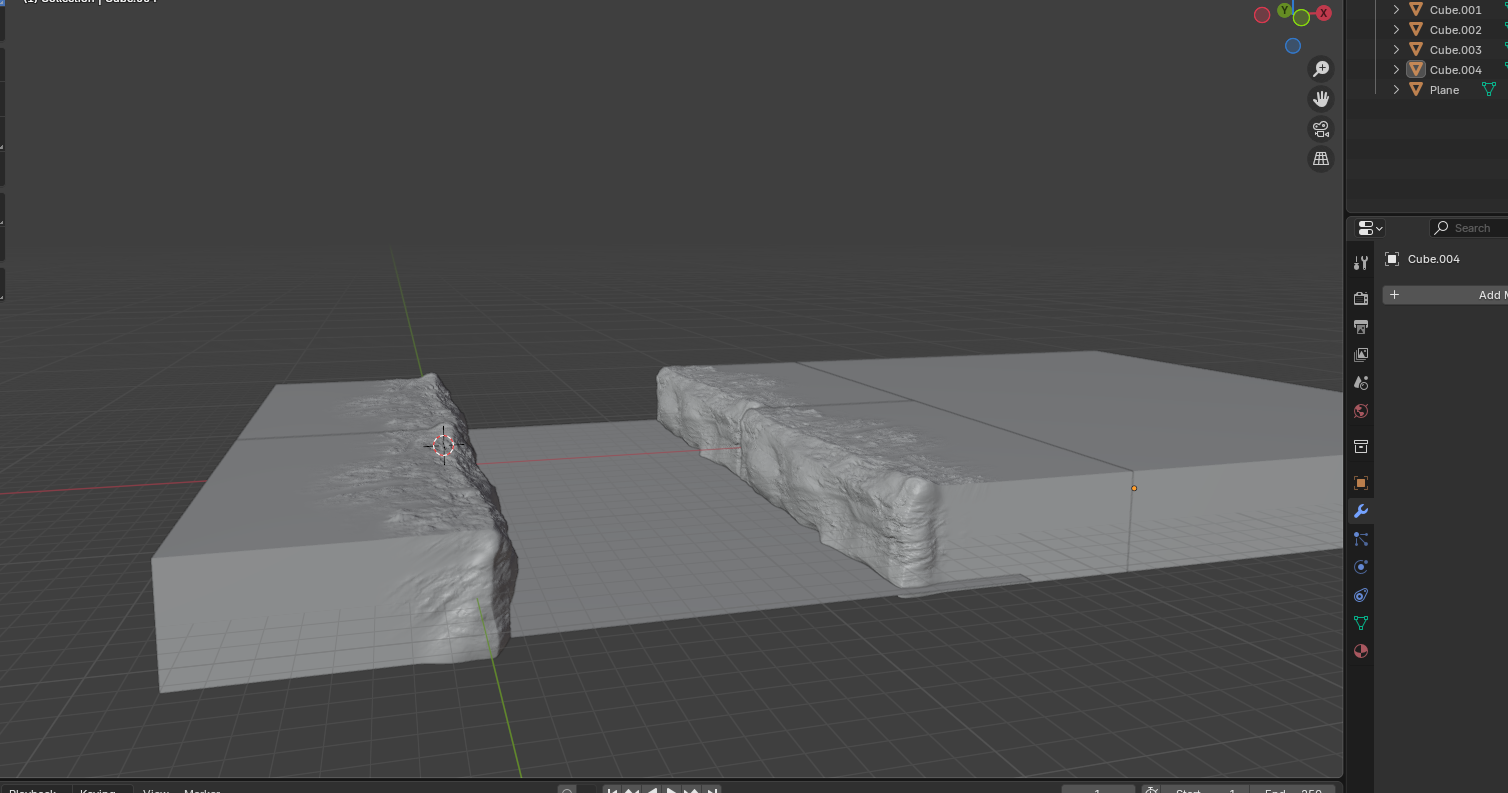Click the red negative X gizmo circle

tap(1262, 14)
